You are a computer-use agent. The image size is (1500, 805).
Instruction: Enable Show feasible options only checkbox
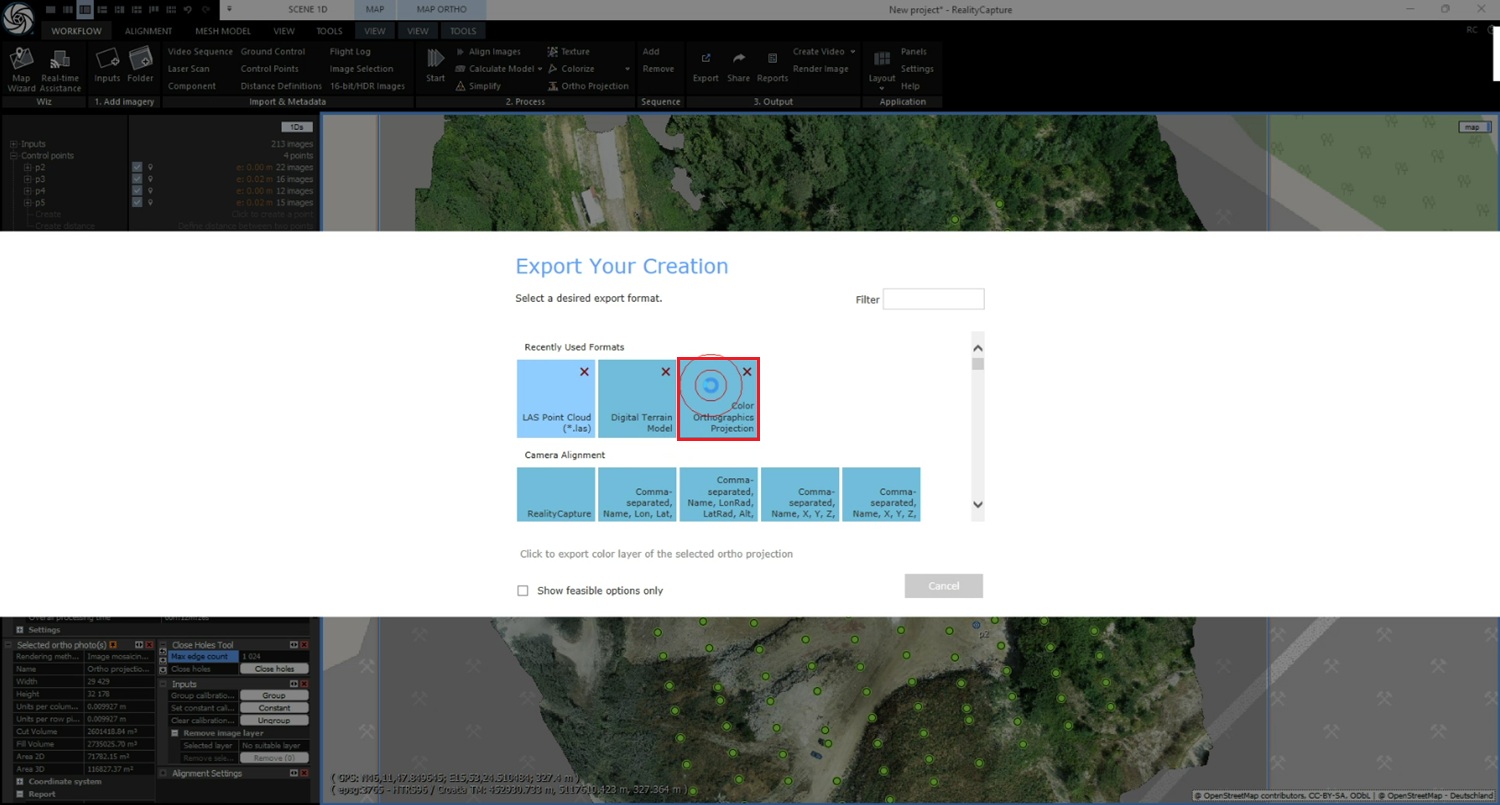coord(523,591)
